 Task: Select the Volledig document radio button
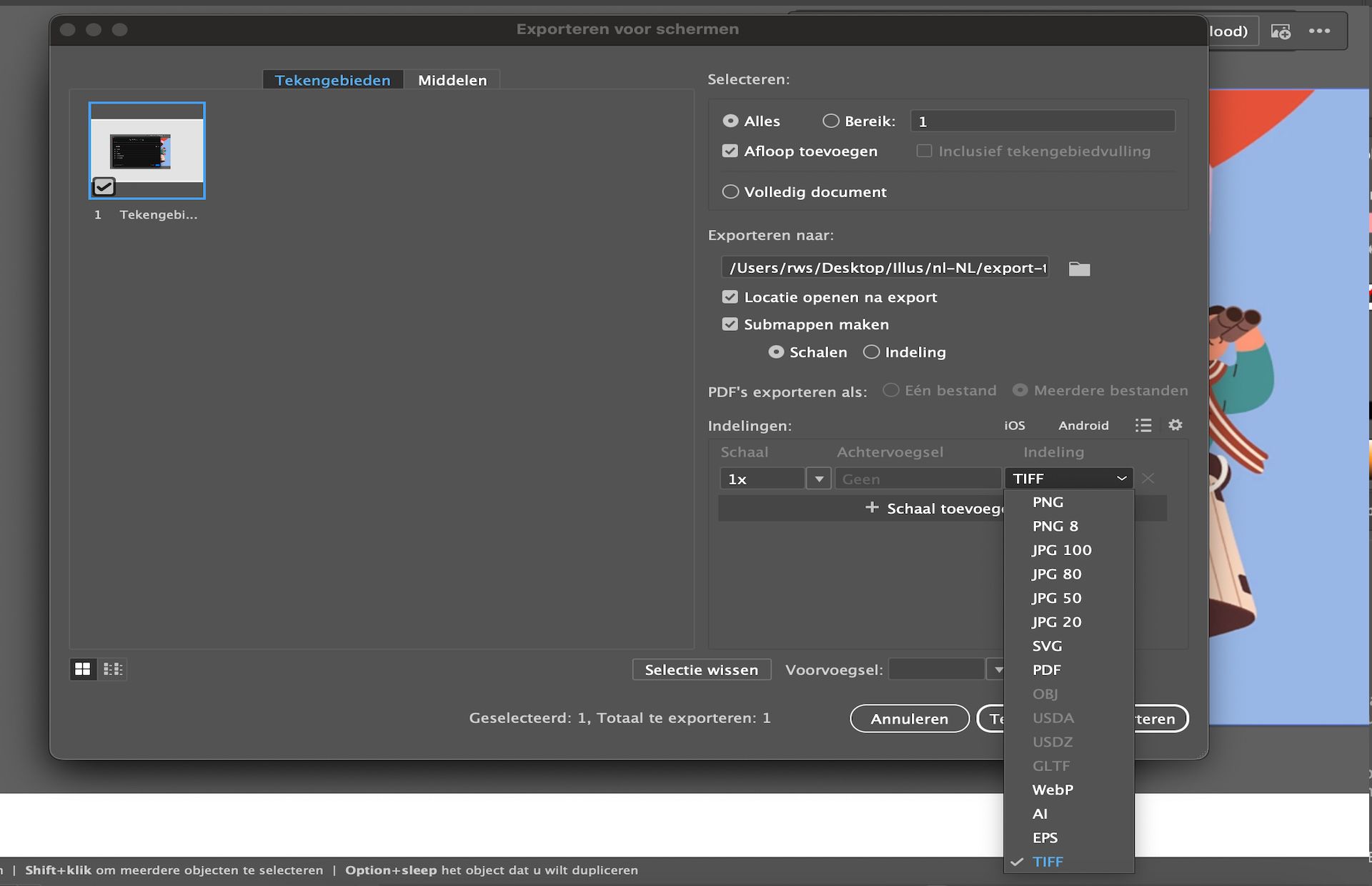[730, 191]
